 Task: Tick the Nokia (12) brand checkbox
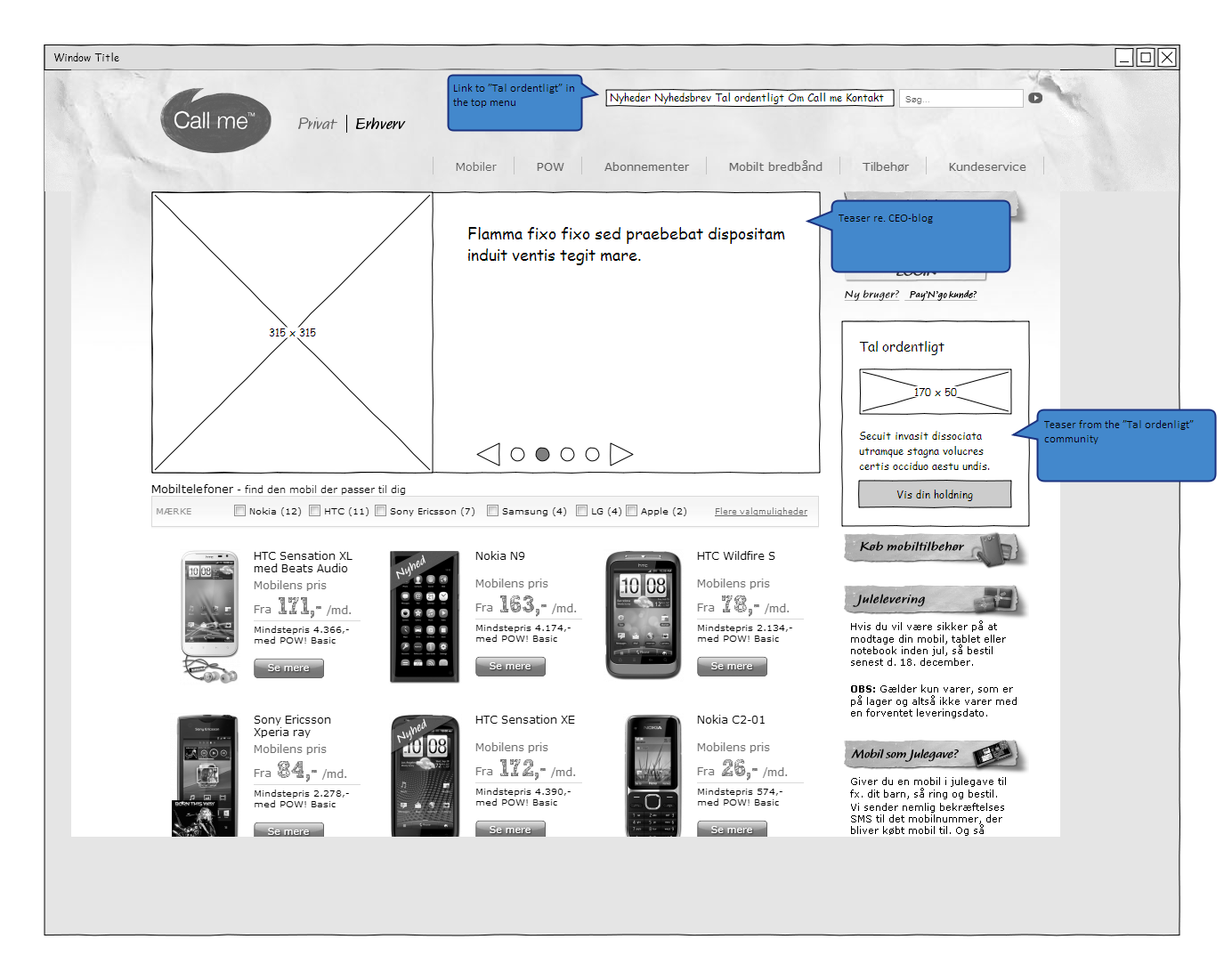[239, 511]
